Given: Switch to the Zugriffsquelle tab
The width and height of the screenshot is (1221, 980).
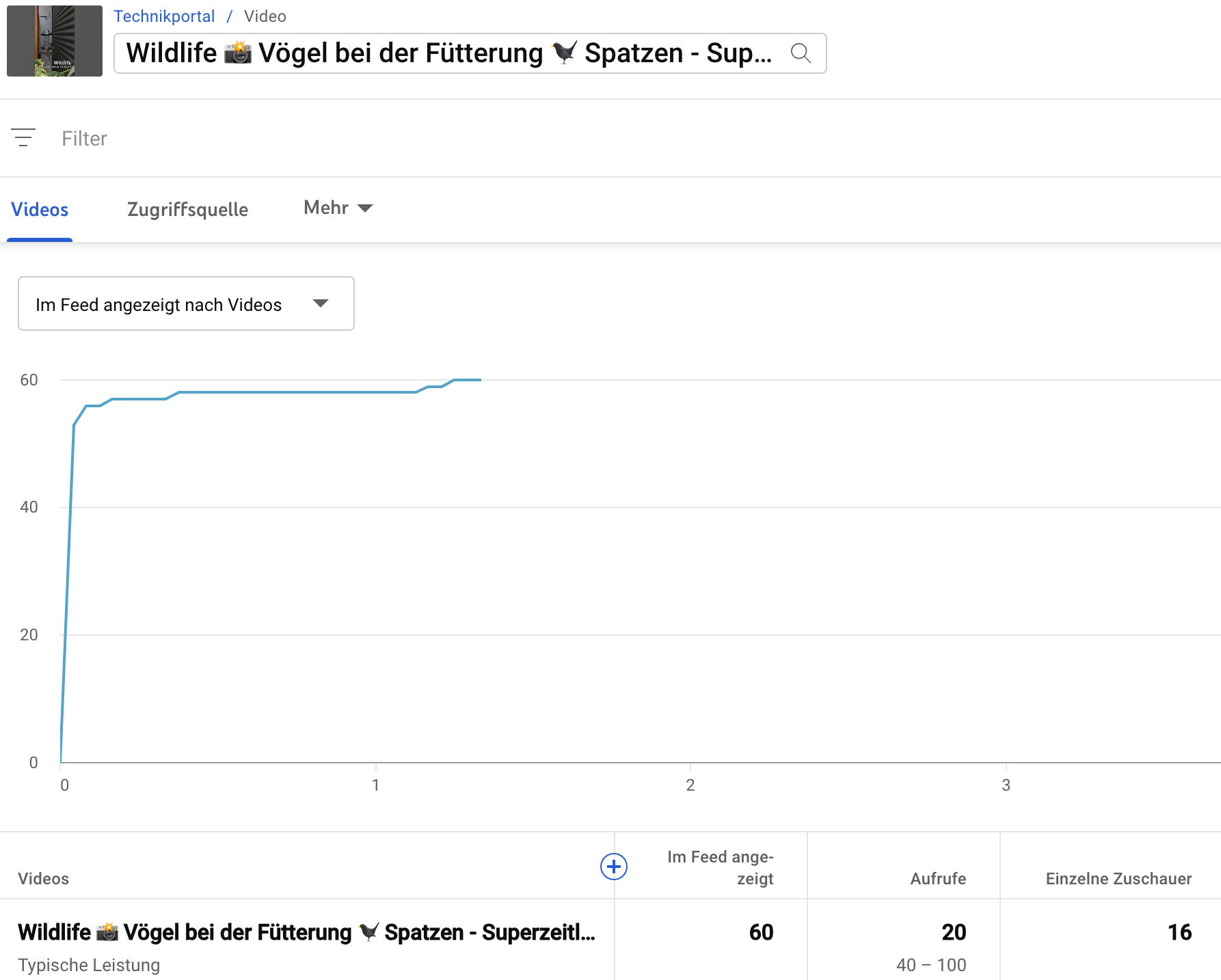Looking at the screenshot, I should (187, 210).
